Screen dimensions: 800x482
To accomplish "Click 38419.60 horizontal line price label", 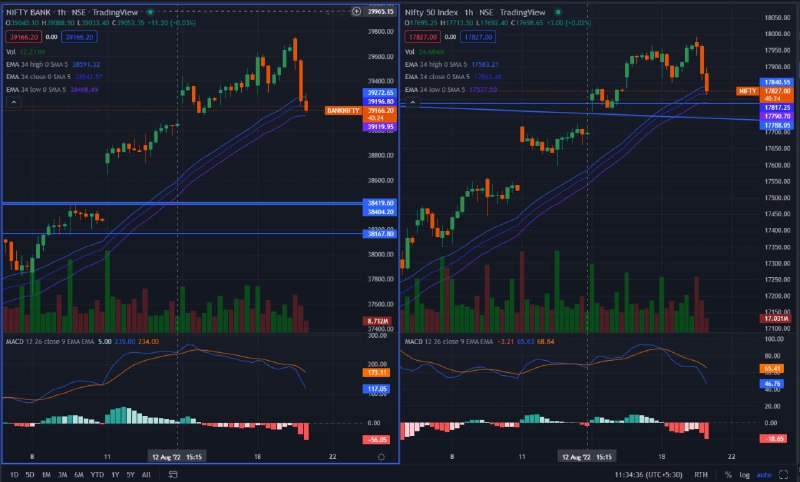I will click(x=380, y=203).
